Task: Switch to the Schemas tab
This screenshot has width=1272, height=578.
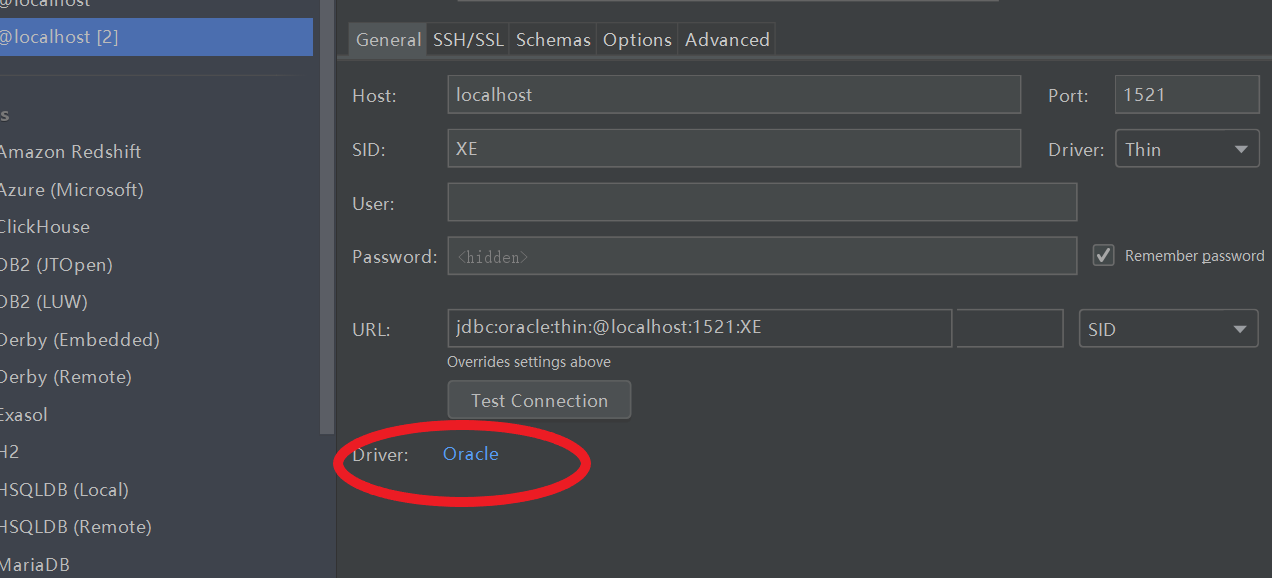Action: pyautogui.click(x=553, y=39)
